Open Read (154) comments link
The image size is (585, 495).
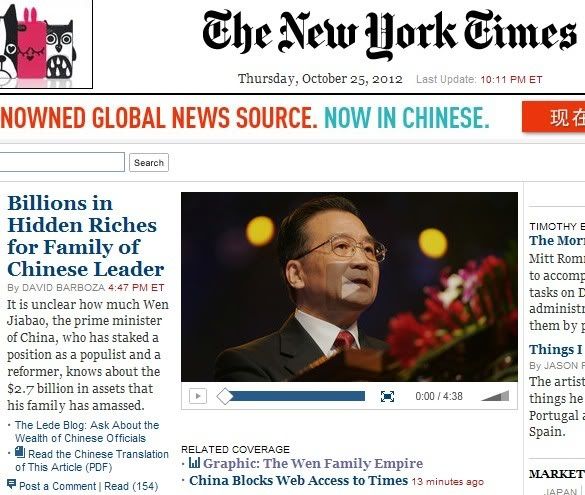point(131,486)
